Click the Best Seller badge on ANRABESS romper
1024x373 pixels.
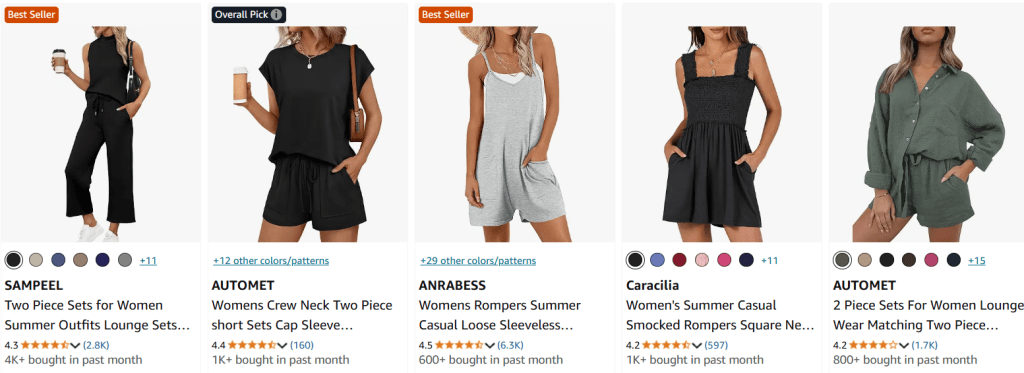click(x=445, y=15)
